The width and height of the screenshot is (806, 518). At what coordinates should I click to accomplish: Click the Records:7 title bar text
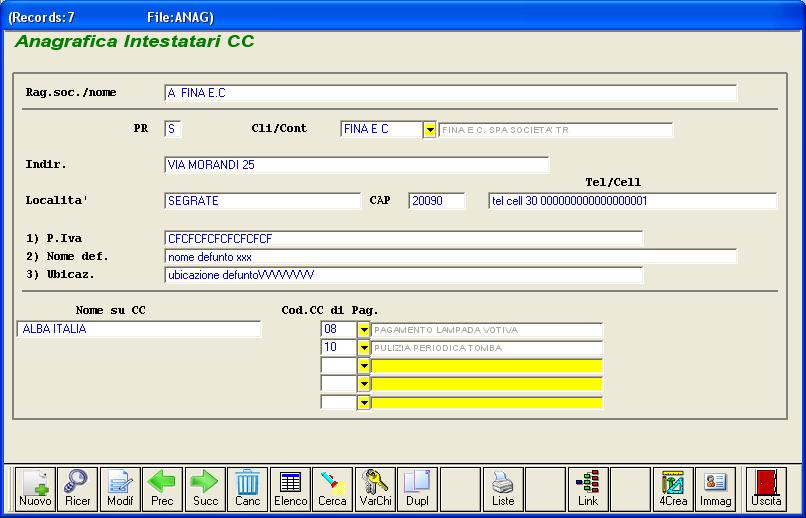[41, 17]
